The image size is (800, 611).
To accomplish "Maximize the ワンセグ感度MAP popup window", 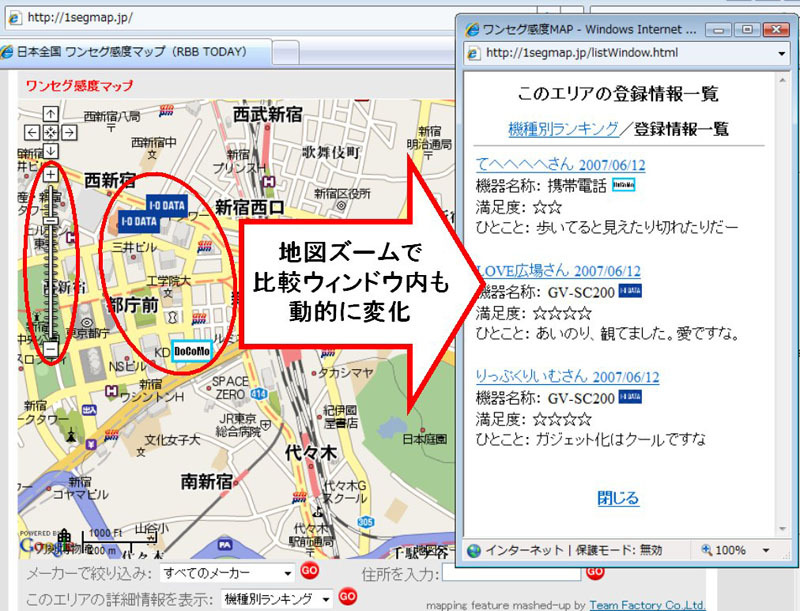I will click(x=747, y=30).
